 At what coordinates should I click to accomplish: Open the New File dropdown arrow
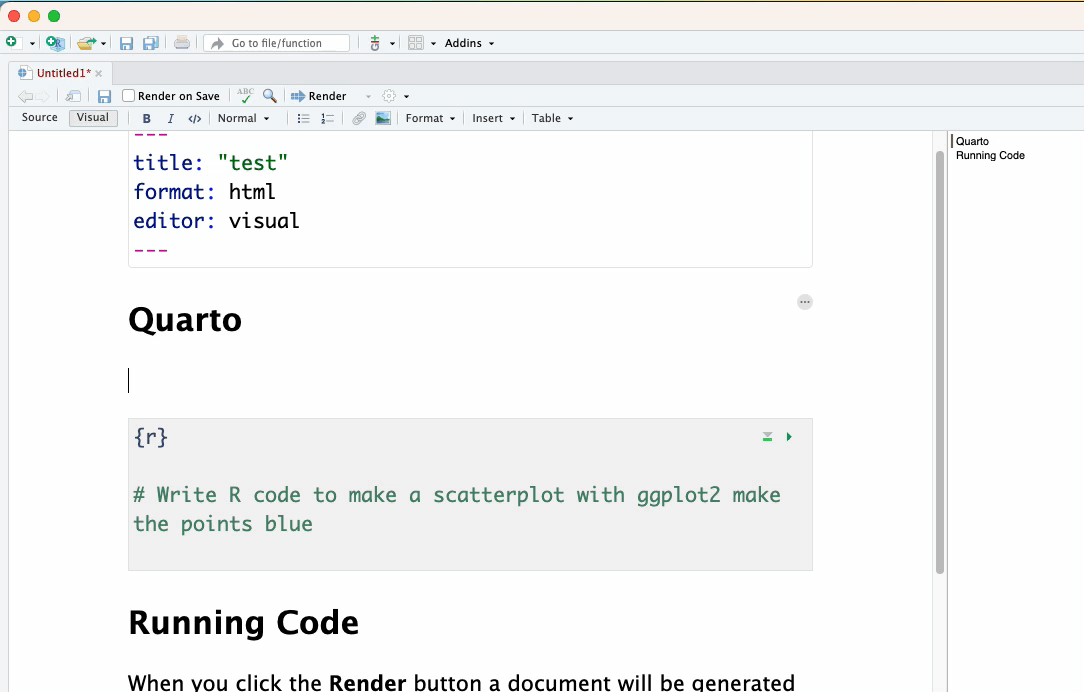coord(32,43)
